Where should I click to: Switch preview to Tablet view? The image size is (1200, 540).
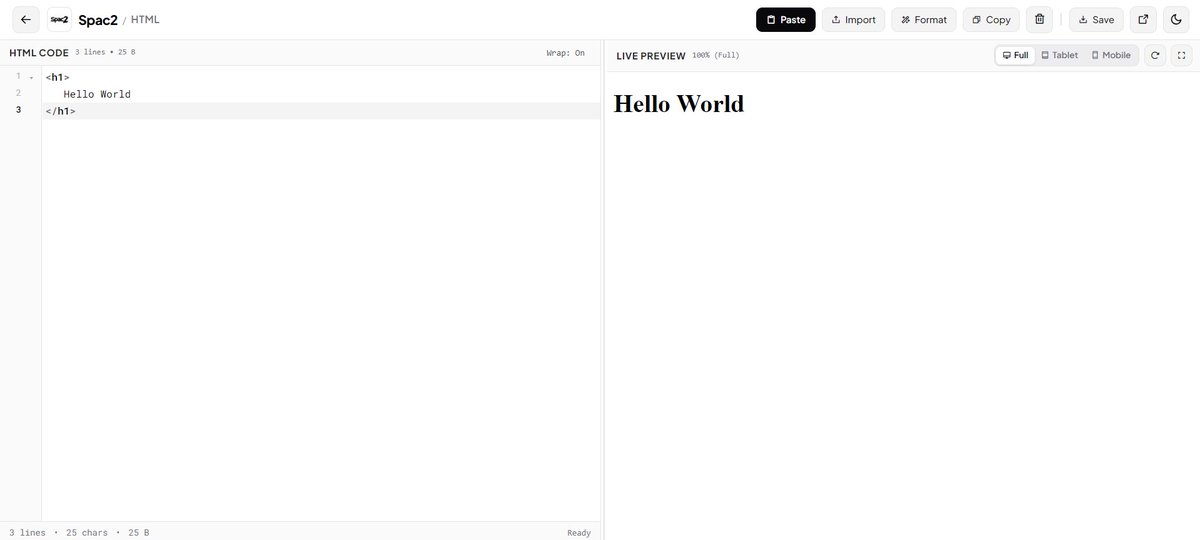(1059, 55)
